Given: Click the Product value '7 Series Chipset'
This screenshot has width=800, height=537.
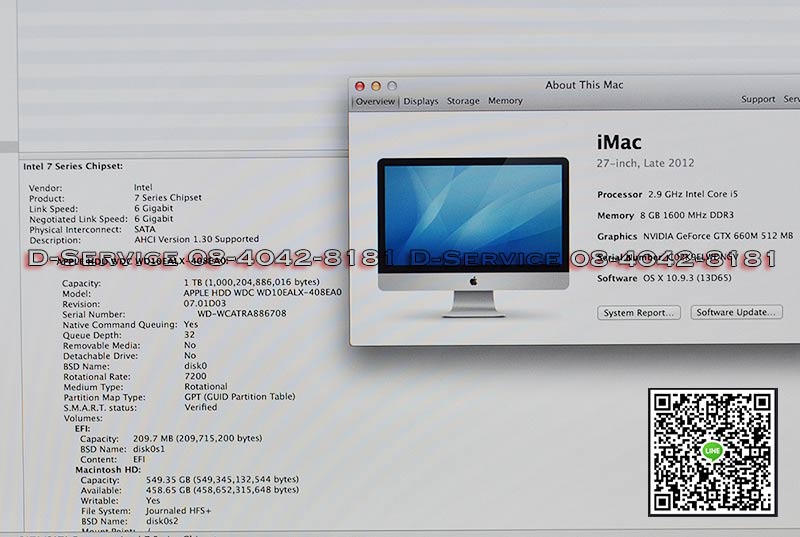Looking at the screenshot, I should point(168,197).
